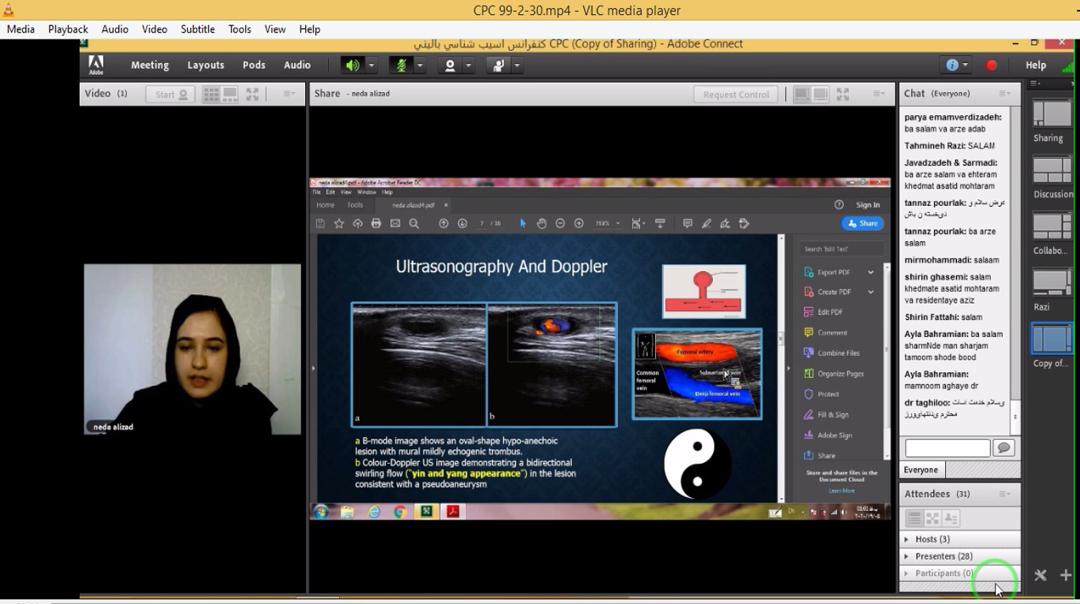Toggle the microphone icon in Adobe Connect
The width and height of the screenshot is (1080, 604).
click(402, 65)
